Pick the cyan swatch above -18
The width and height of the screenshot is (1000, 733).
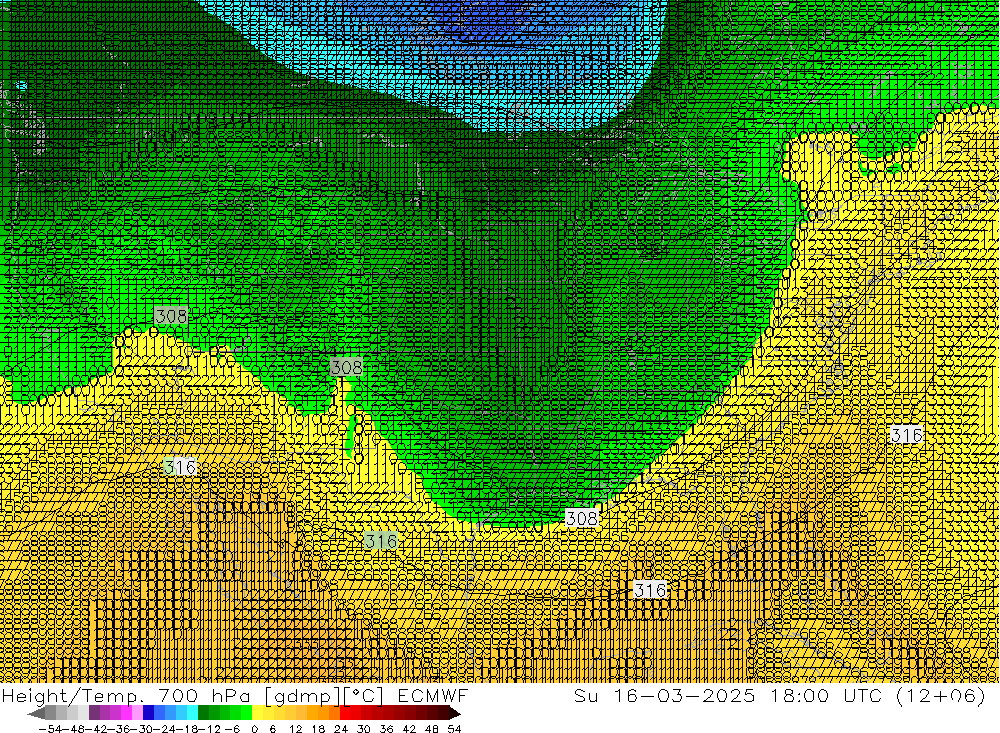pos(192,713)
